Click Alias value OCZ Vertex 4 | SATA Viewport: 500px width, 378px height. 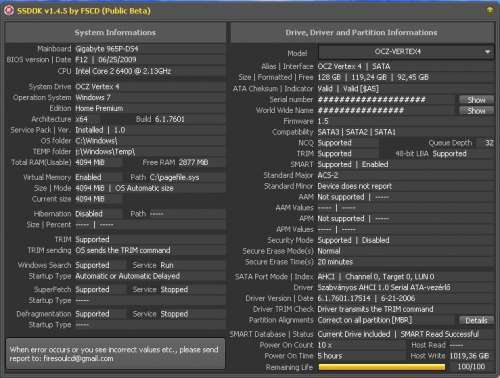click(354, 66)
